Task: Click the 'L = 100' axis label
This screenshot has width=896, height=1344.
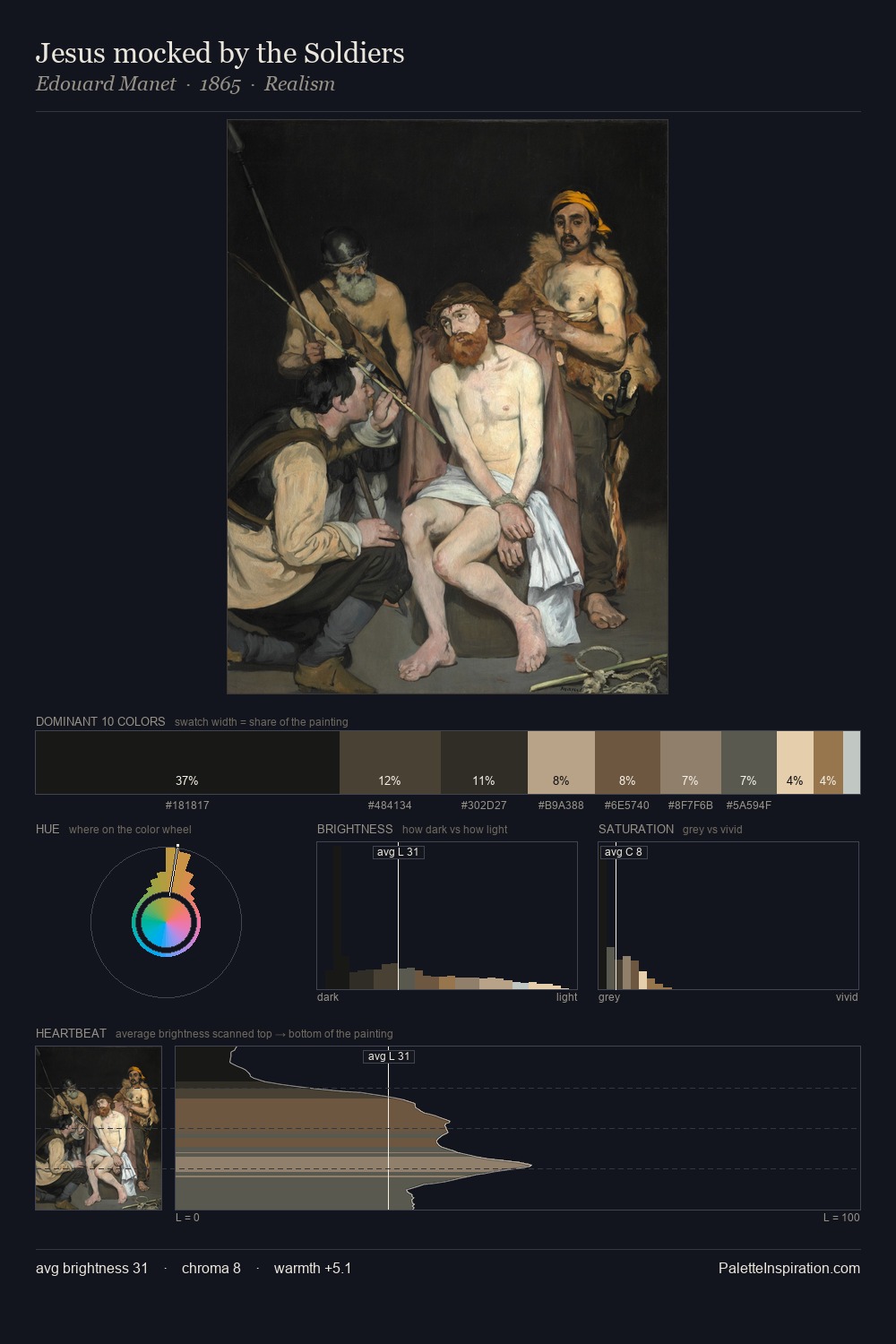Action: [841, 1218]
